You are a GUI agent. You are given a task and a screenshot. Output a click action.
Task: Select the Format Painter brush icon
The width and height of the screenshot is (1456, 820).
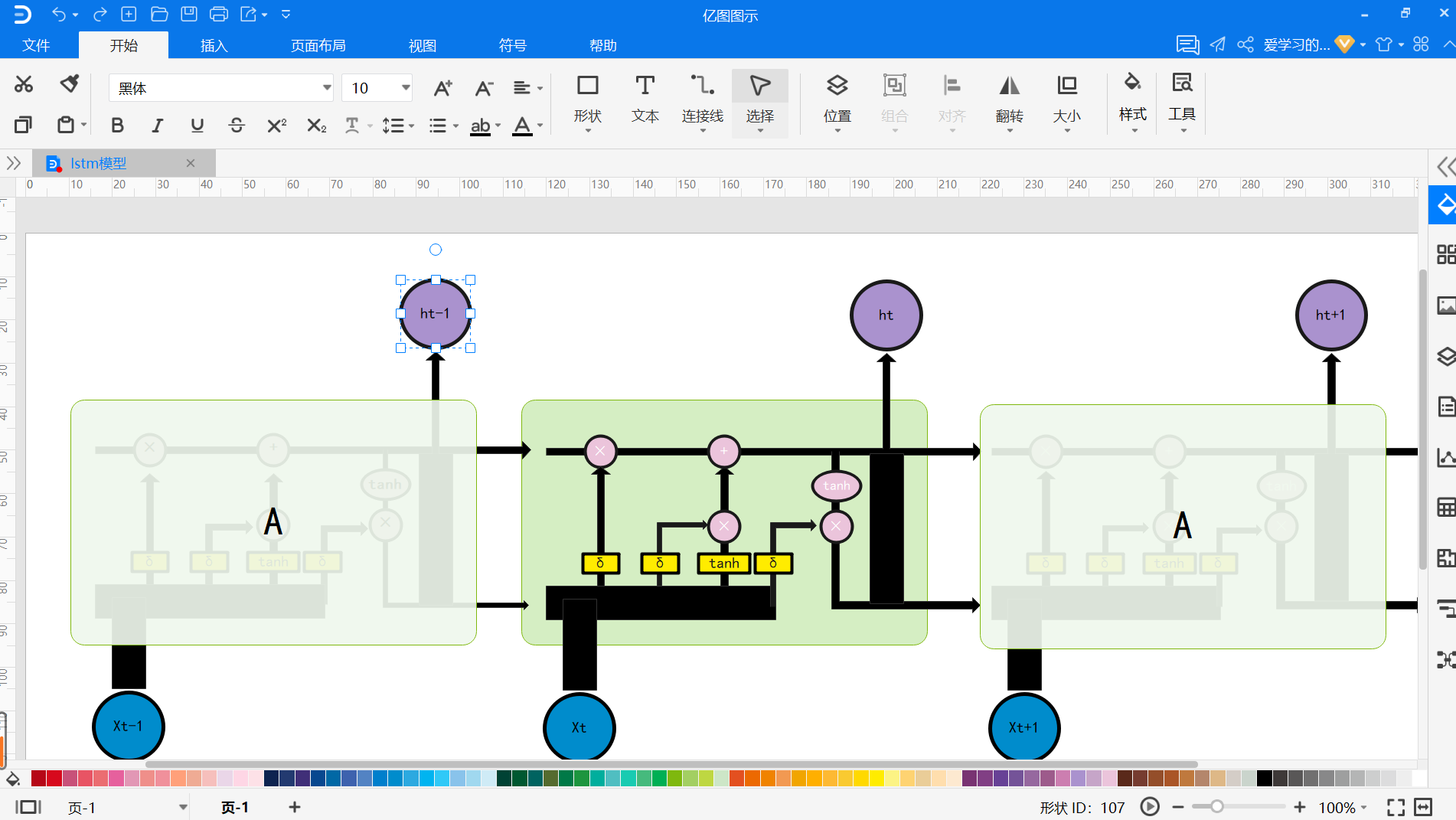70,83
